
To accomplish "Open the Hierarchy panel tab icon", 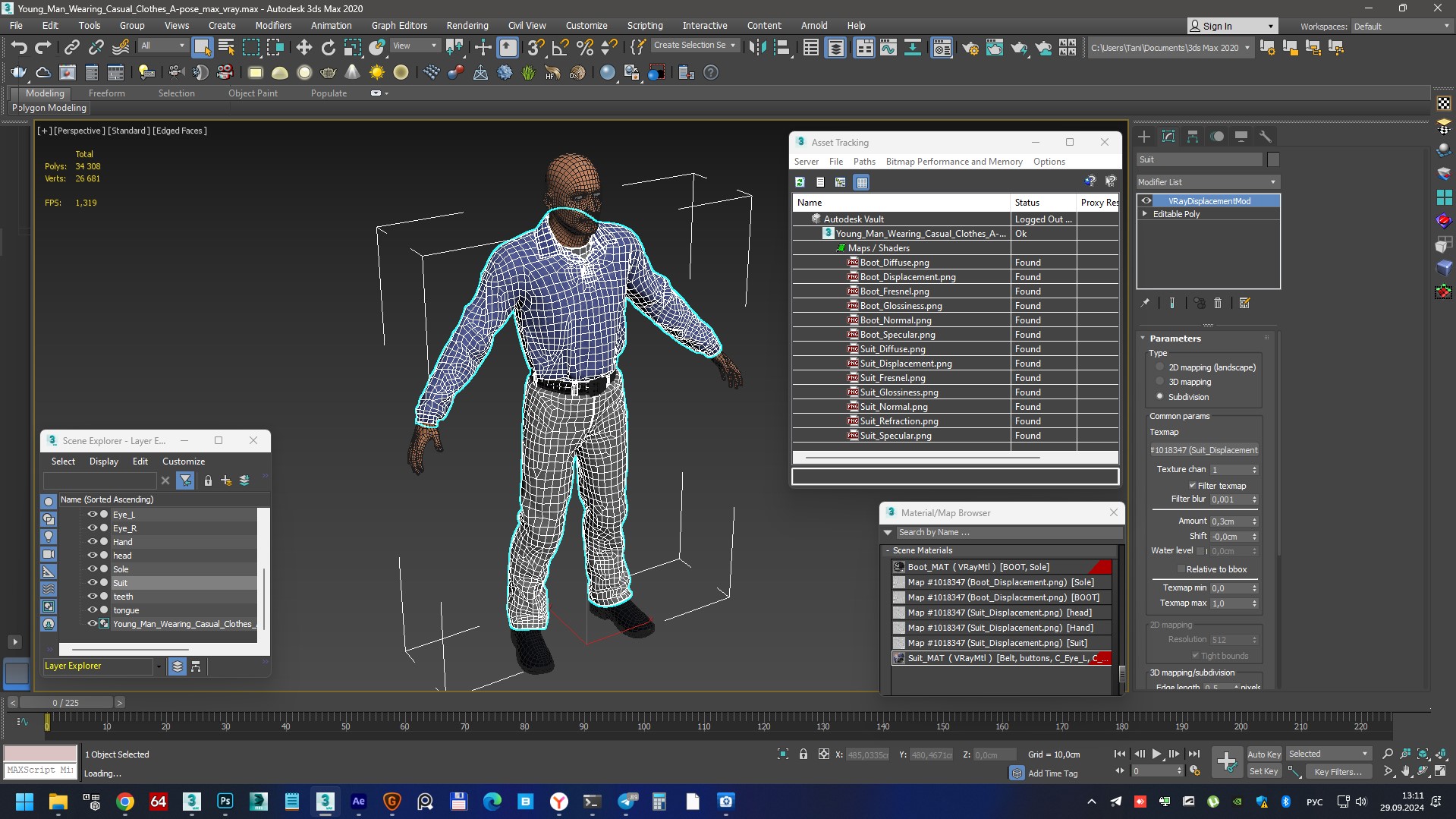I will pos(1193,137).
